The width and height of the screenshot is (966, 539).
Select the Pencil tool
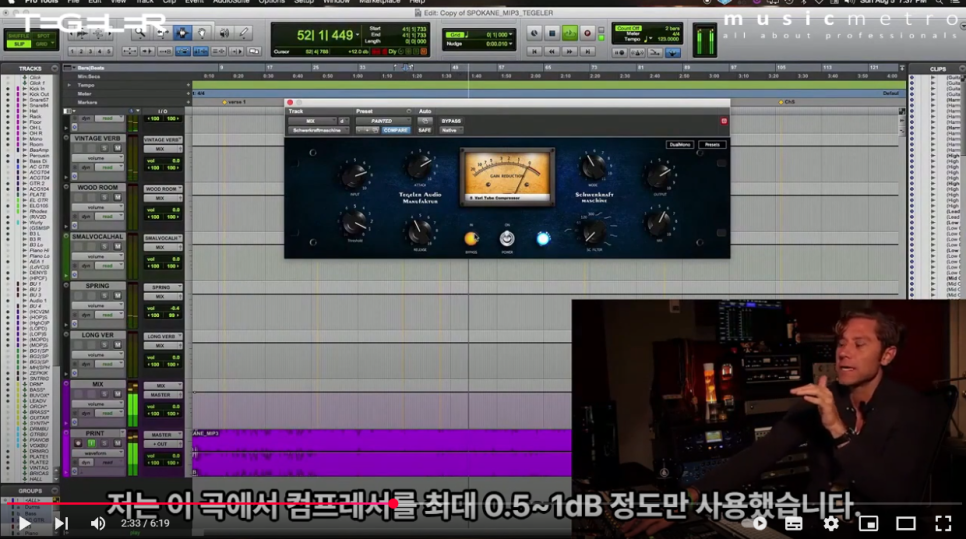(243, 33)
